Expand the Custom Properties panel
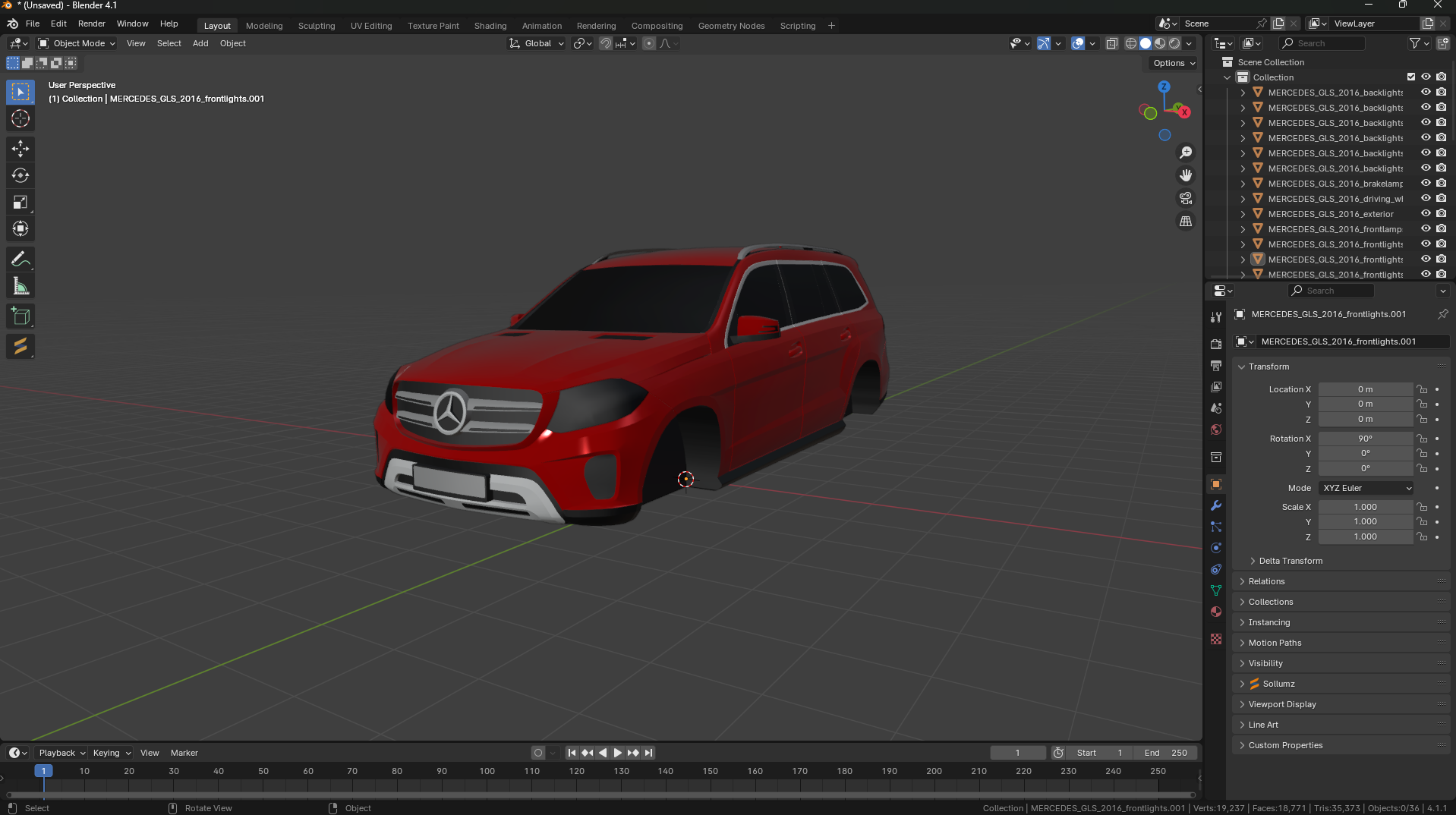This screenshot has height=815, width=1456. pos(1285,745)
